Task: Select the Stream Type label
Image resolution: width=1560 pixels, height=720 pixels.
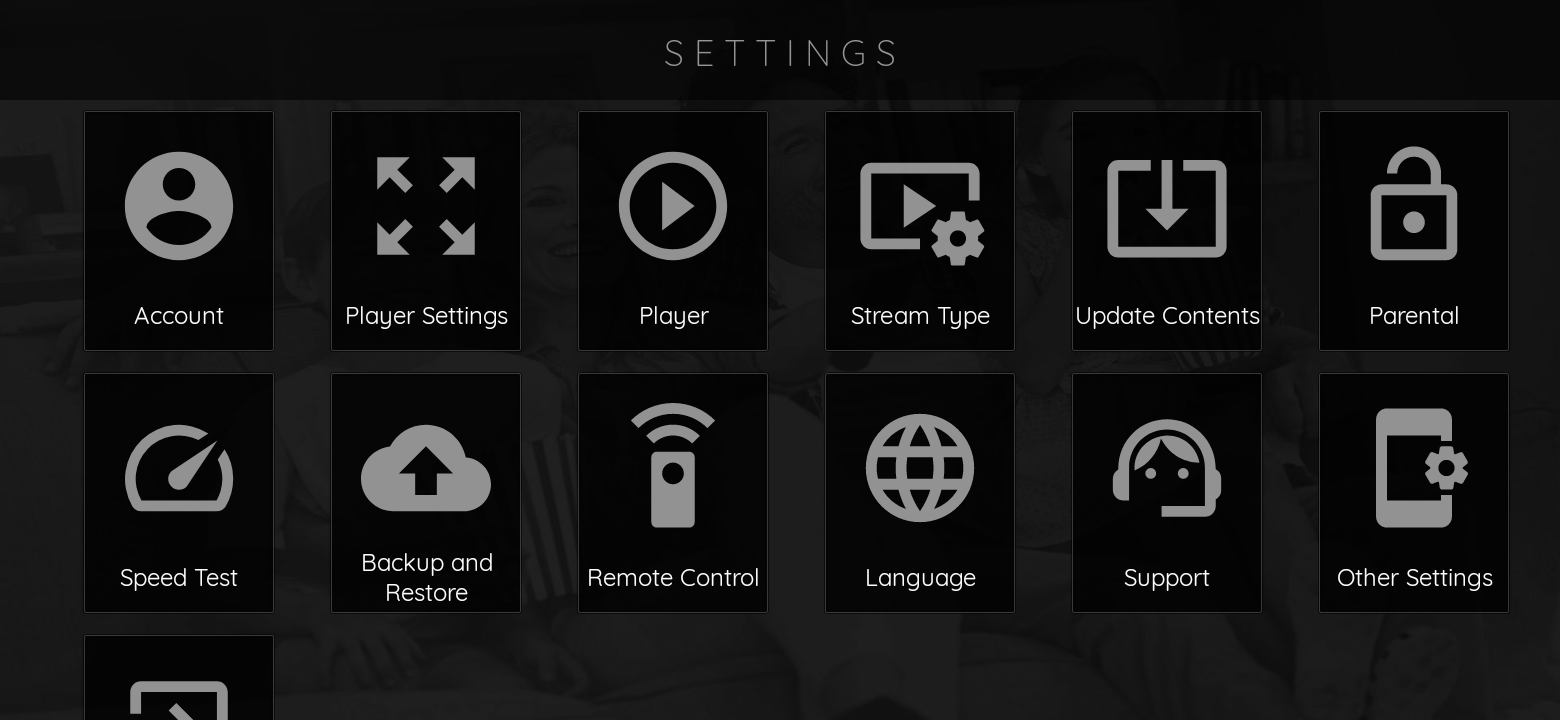Action: coord(920,316)
